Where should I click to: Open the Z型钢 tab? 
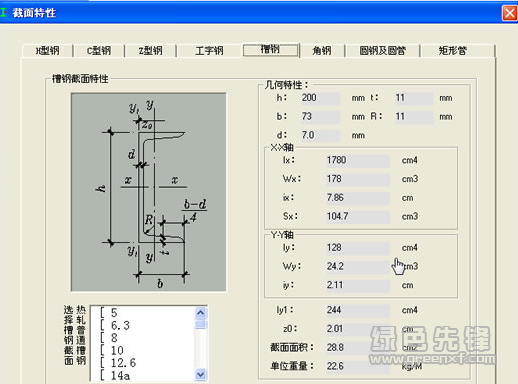151,51
